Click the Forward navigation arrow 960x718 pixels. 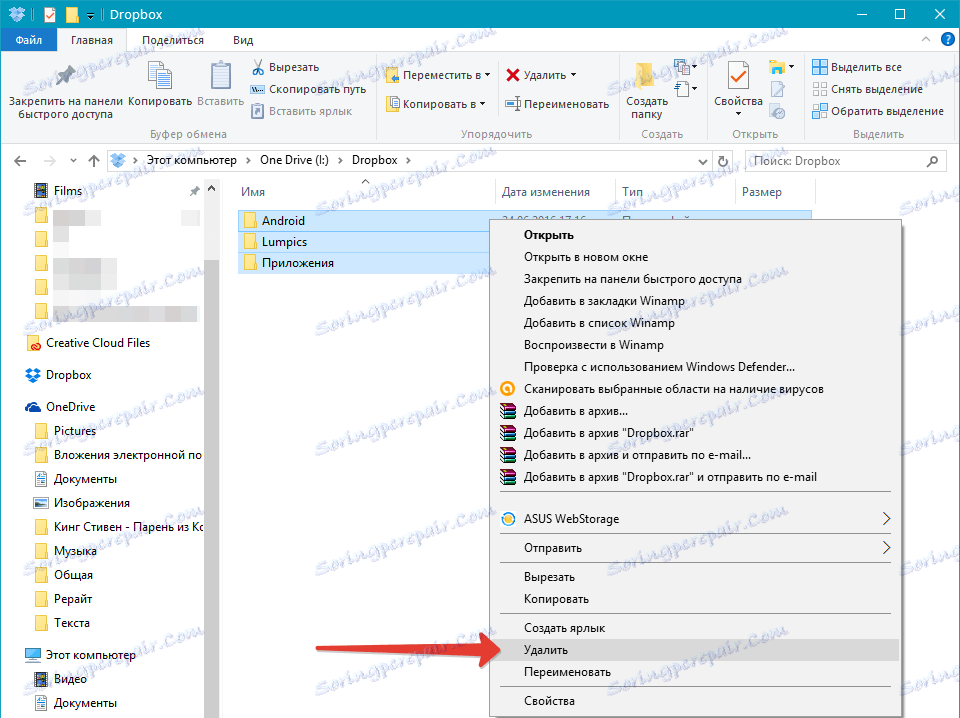(49, 161)
